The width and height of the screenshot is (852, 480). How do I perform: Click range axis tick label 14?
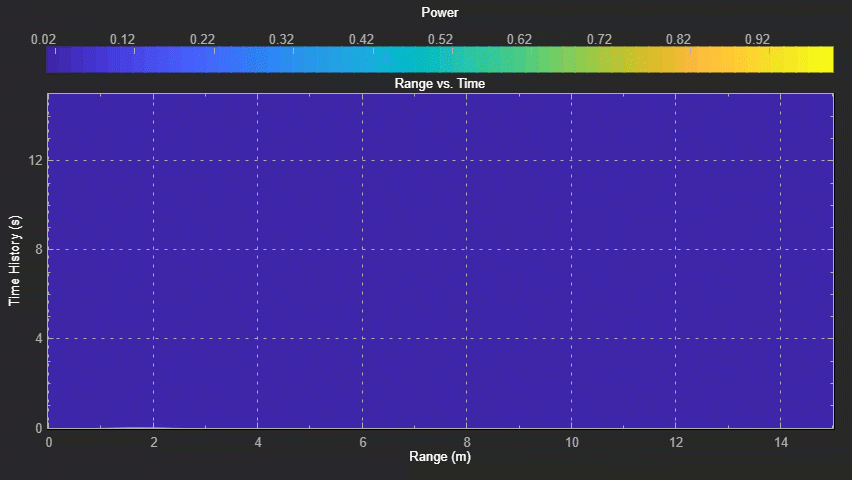coord(781,442)
